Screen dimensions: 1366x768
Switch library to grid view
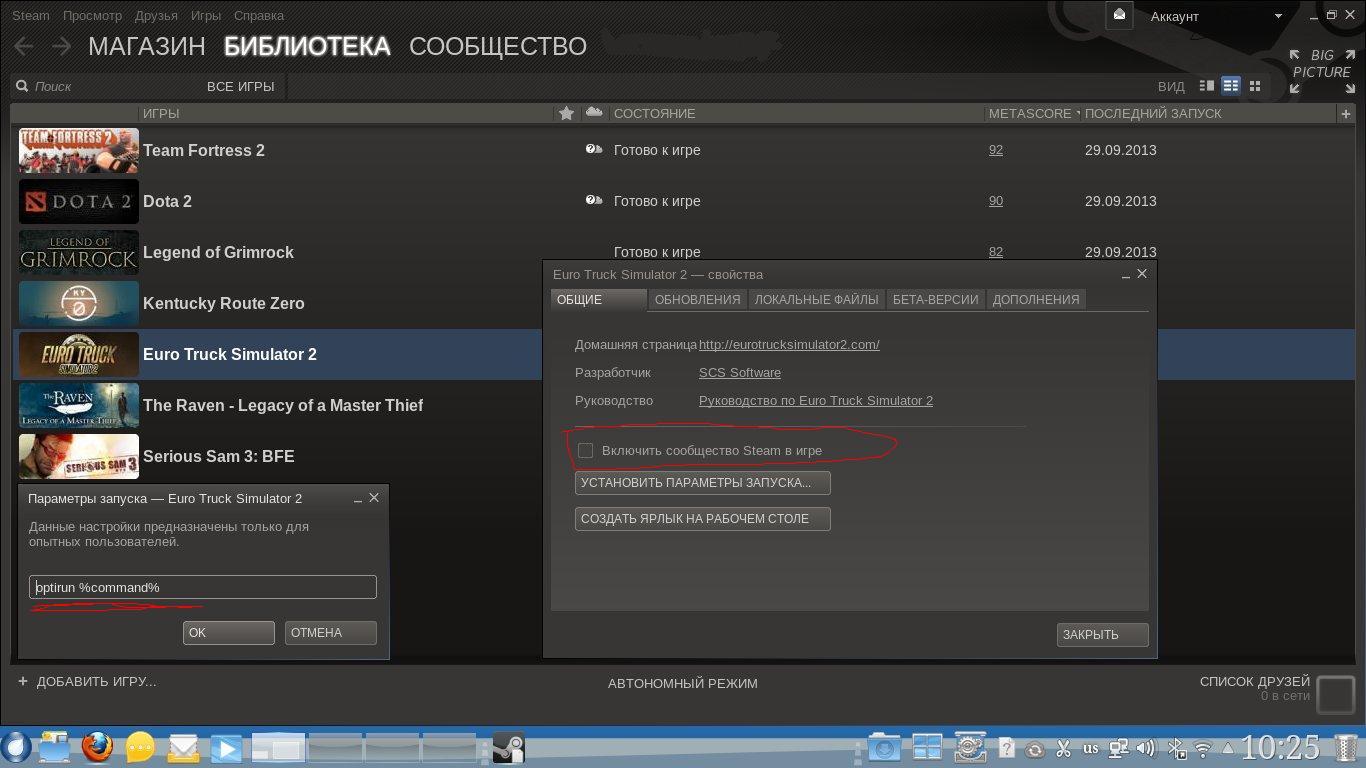pos(1255,86)
